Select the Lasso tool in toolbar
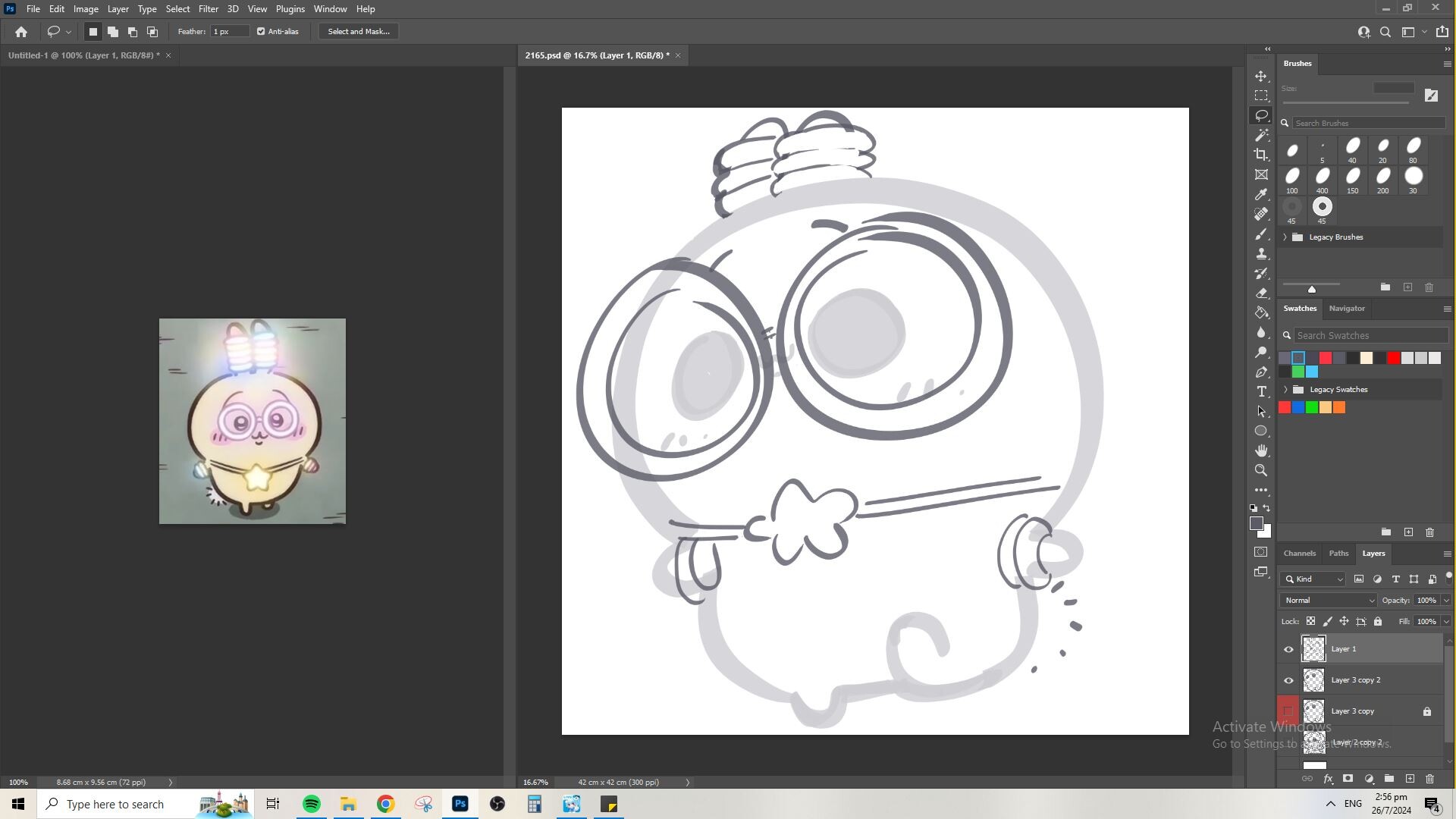Screen dimensions: 1456x819 pyautogui.click(x=1261, y=116)
